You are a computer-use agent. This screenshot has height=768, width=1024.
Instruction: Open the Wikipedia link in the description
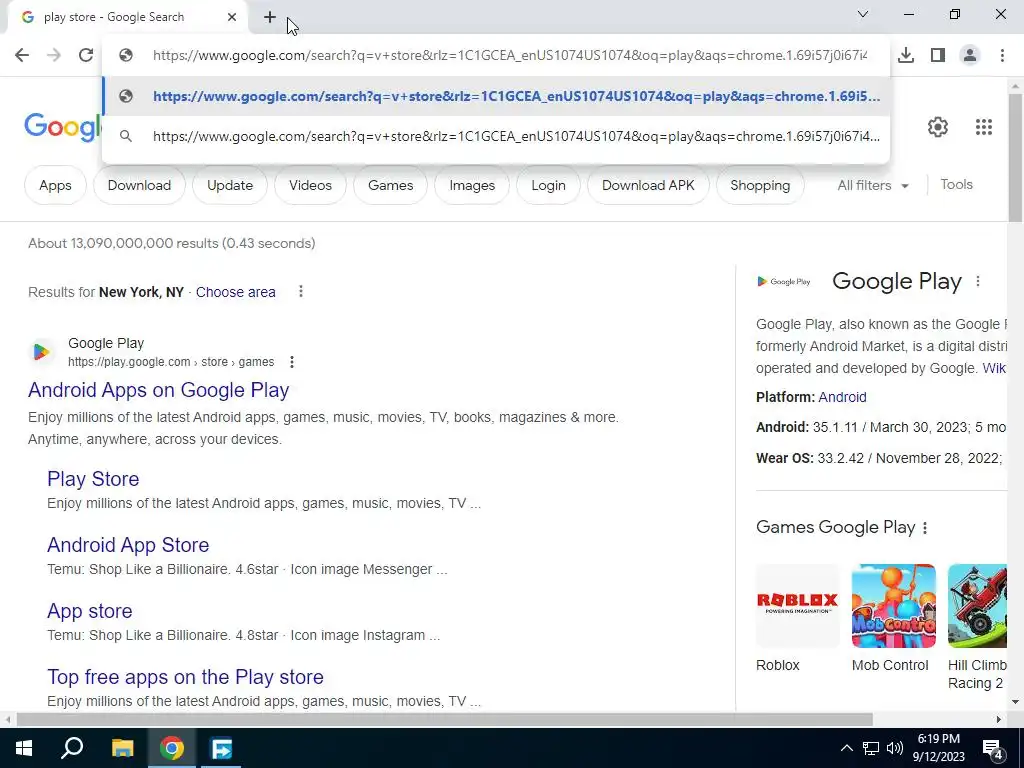pyautogui.click(x=995, y=368)
